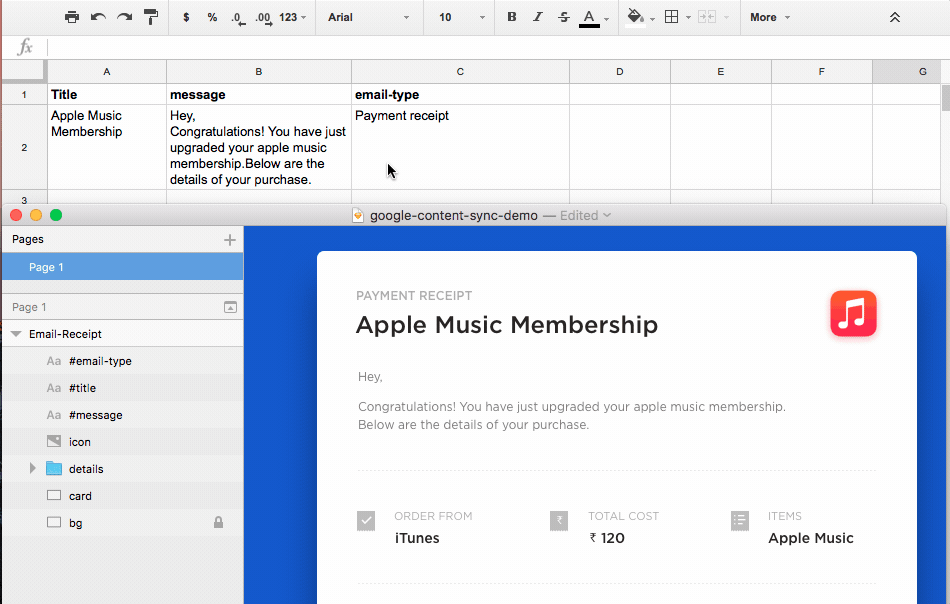Click the Print icon in Sheets toolbar
Screen dimensions: 950x604
[71, 17]
